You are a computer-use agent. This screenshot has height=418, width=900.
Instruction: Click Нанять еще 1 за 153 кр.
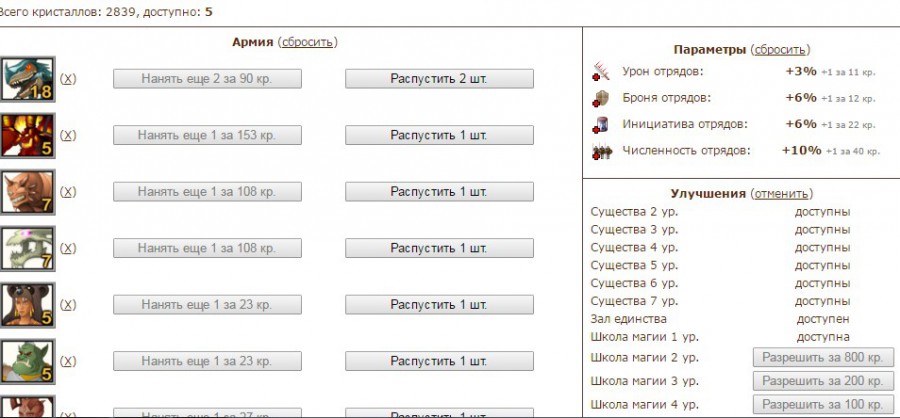(x=207, y=135)
